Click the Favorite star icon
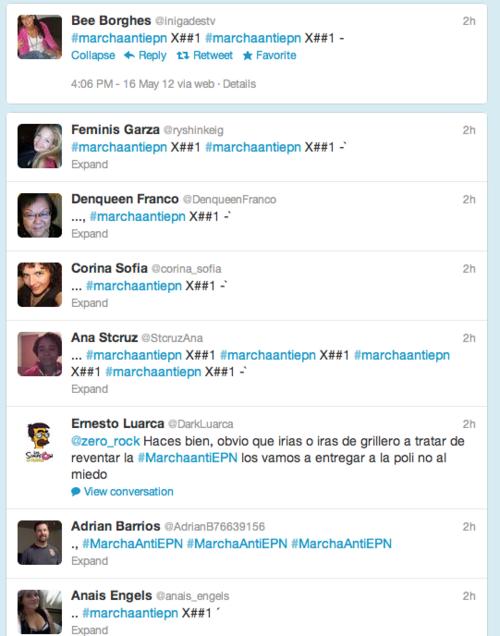The height and width of the screenshot is (636, 500). click(247, 56)
